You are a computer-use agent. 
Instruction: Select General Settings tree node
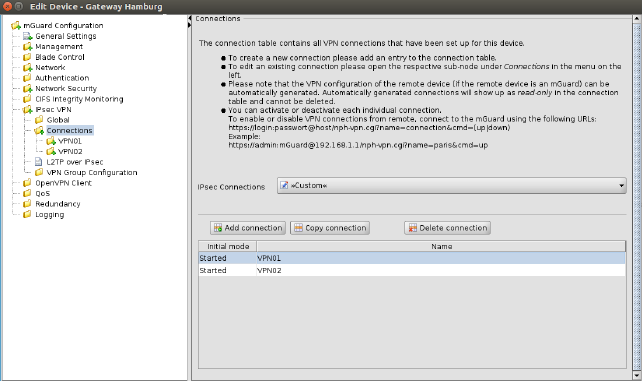66,36
